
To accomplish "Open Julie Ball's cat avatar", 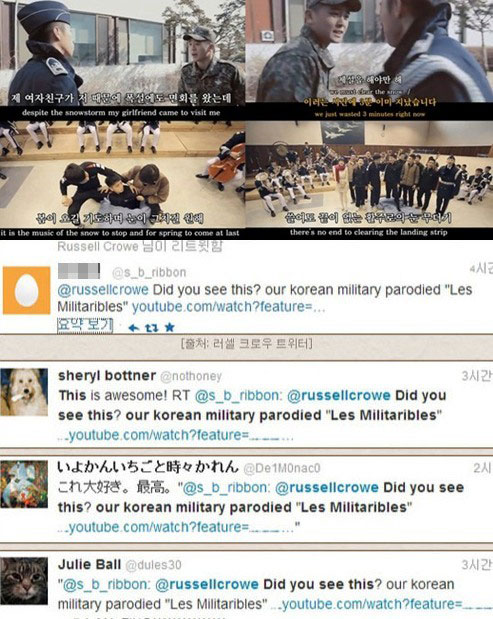I will click(24, 581).
